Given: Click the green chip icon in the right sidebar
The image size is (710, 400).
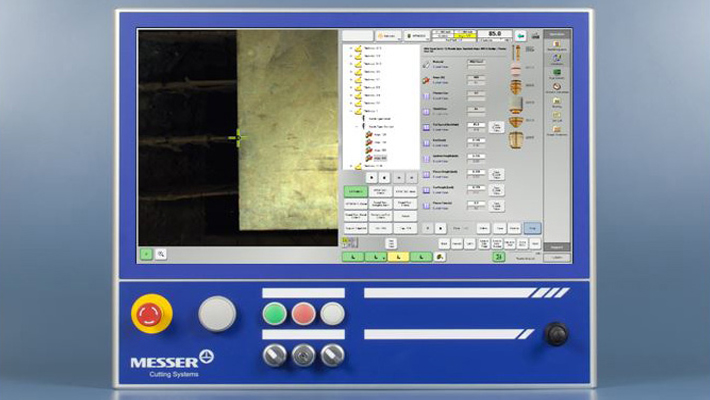Looking at the screenshot, I should (x=556, y=72).
